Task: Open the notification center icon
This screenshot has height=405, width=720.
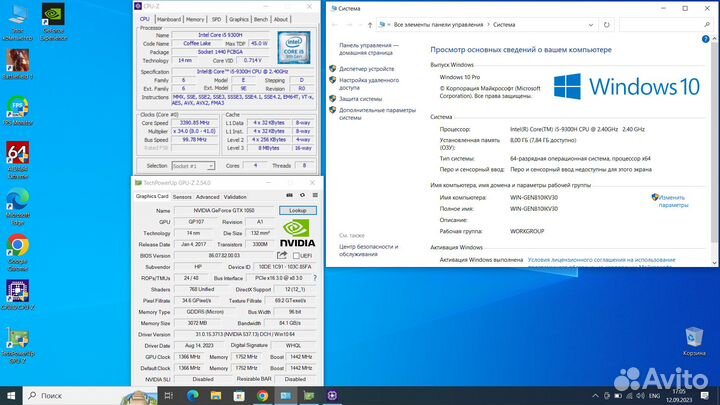Action: click(x=705, y=395)
